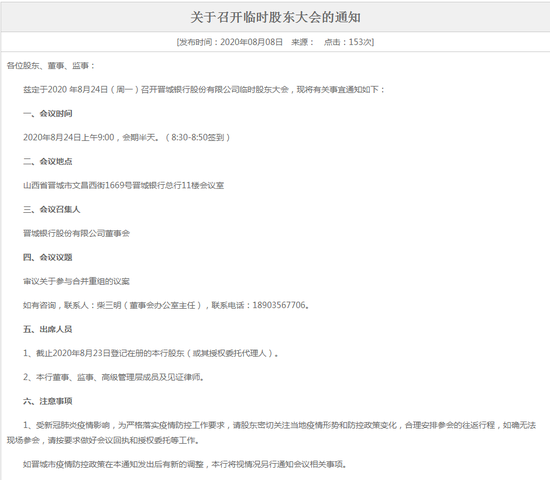Click the salutation line 各位股东、董事、监事
The image size is (550, 480).
(51, 66)
